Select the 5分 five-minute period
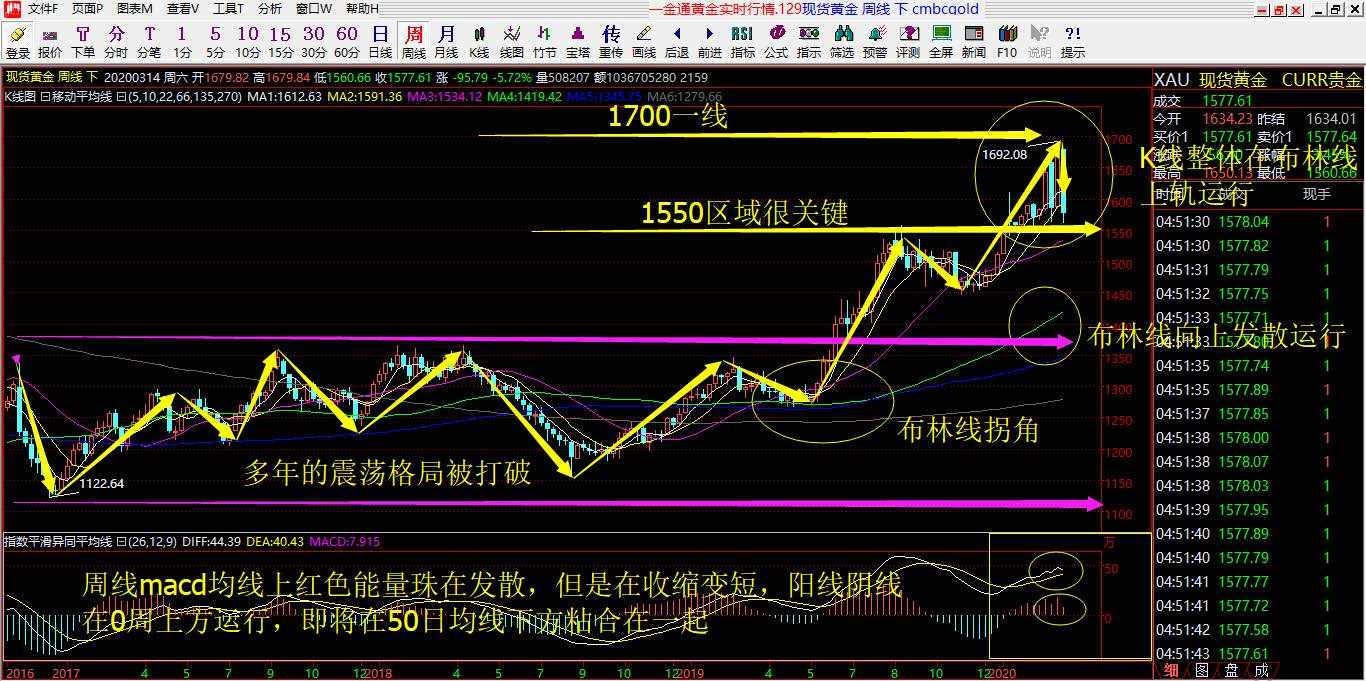 215,42
